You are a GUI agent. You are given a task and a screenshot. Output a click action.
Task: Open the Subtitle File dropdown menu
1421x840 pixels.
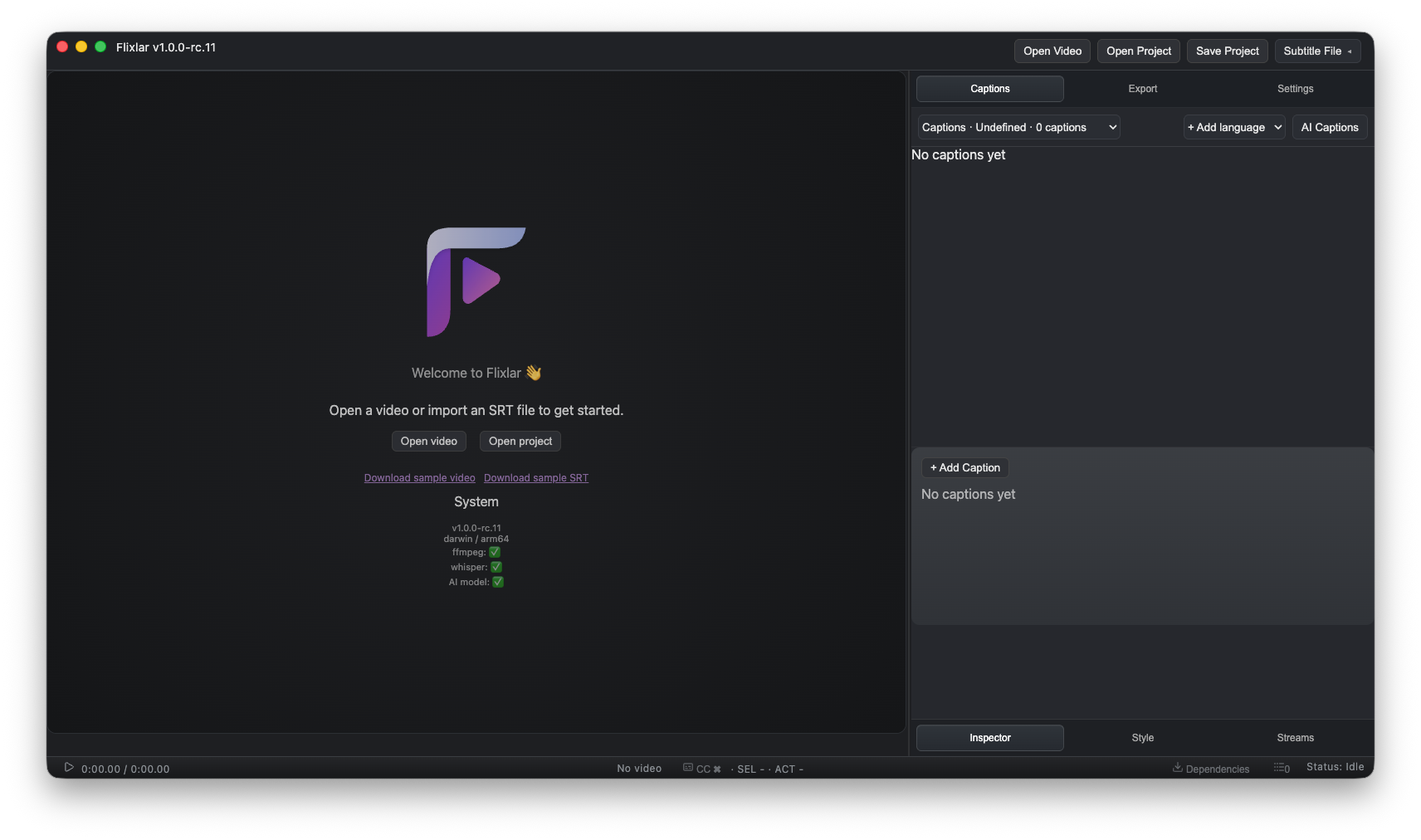(x=1317, y=51)
